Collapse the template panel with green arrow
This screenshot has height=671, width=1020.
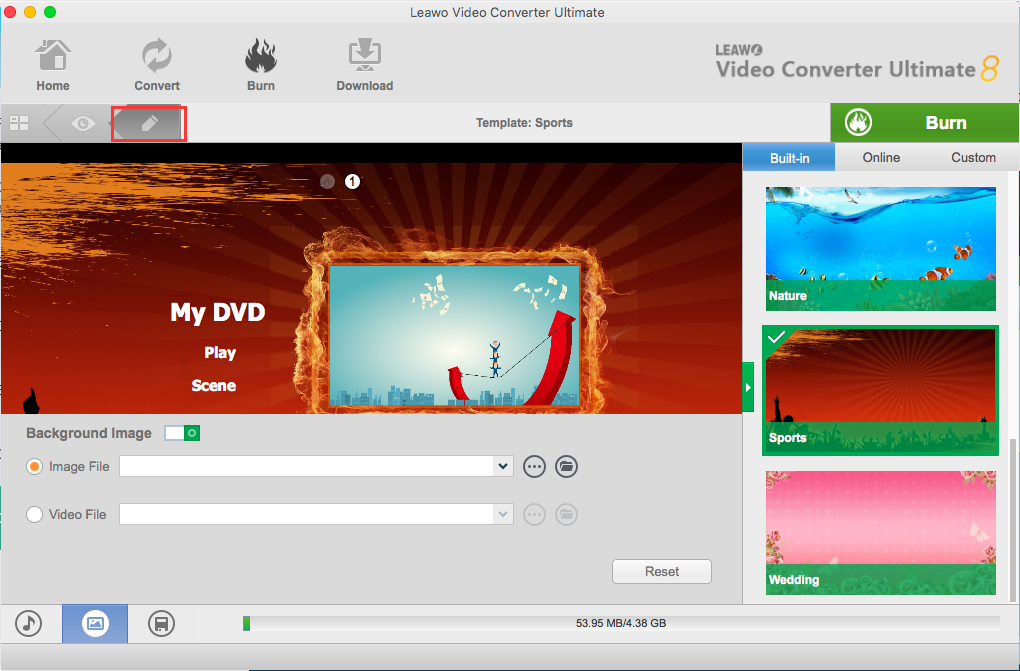click(x=748, y=387)
